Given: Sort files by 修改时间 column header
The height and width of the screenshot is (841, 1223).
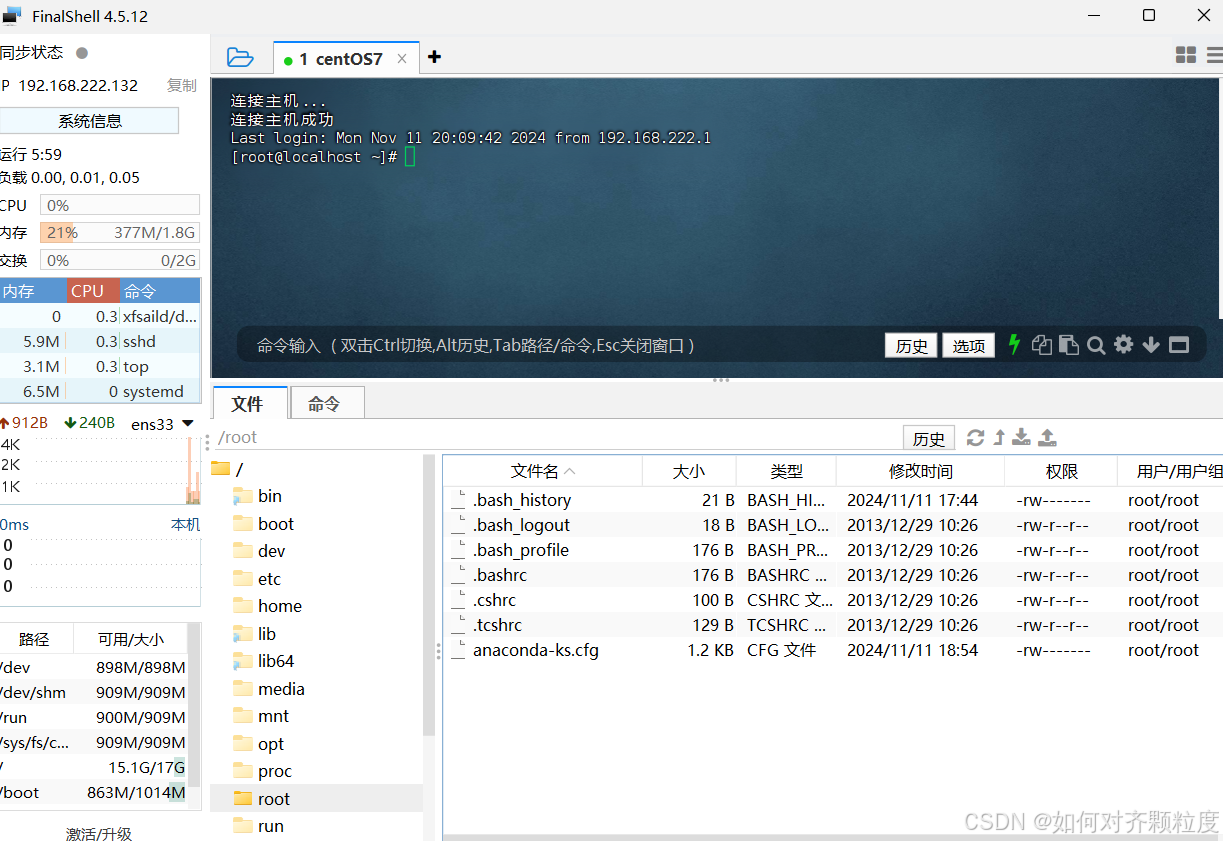Looking at the screenshot, I should tap(920, 471).
